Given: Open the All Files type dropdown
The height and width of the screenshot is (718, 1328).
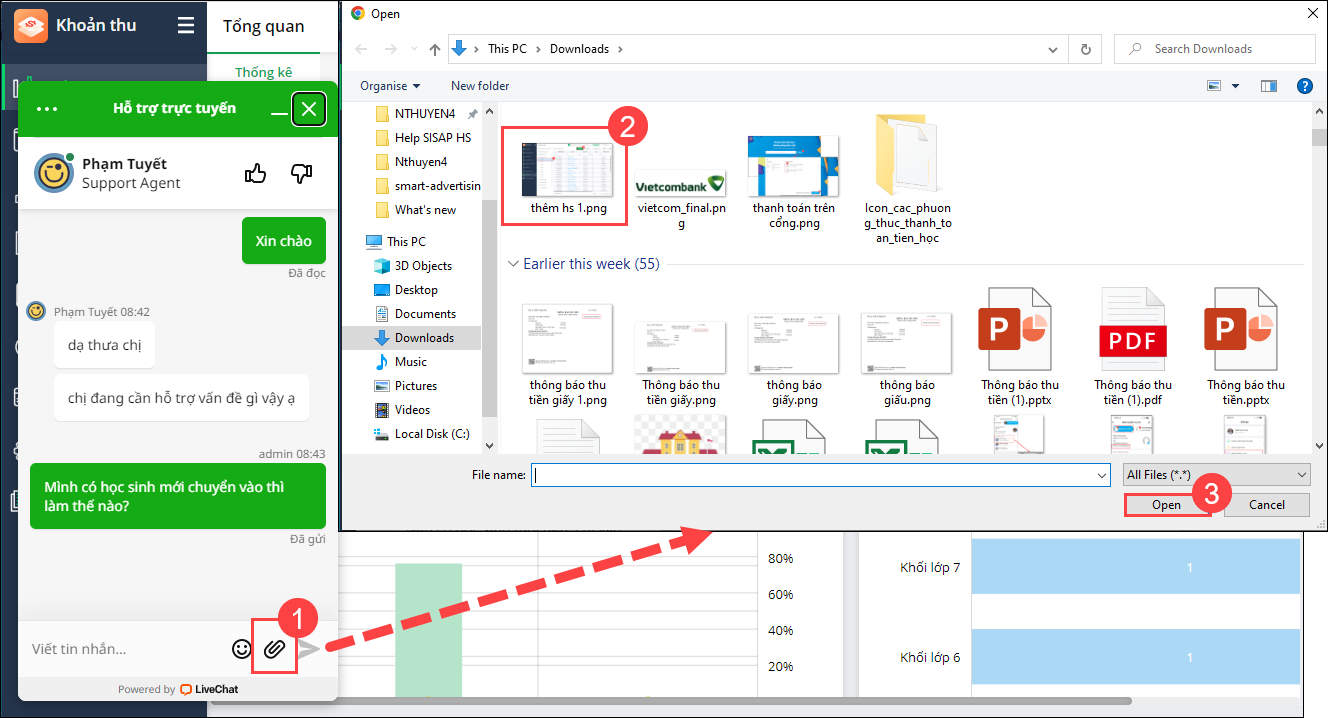Looking at the screenshot, I should point(1217,475).
